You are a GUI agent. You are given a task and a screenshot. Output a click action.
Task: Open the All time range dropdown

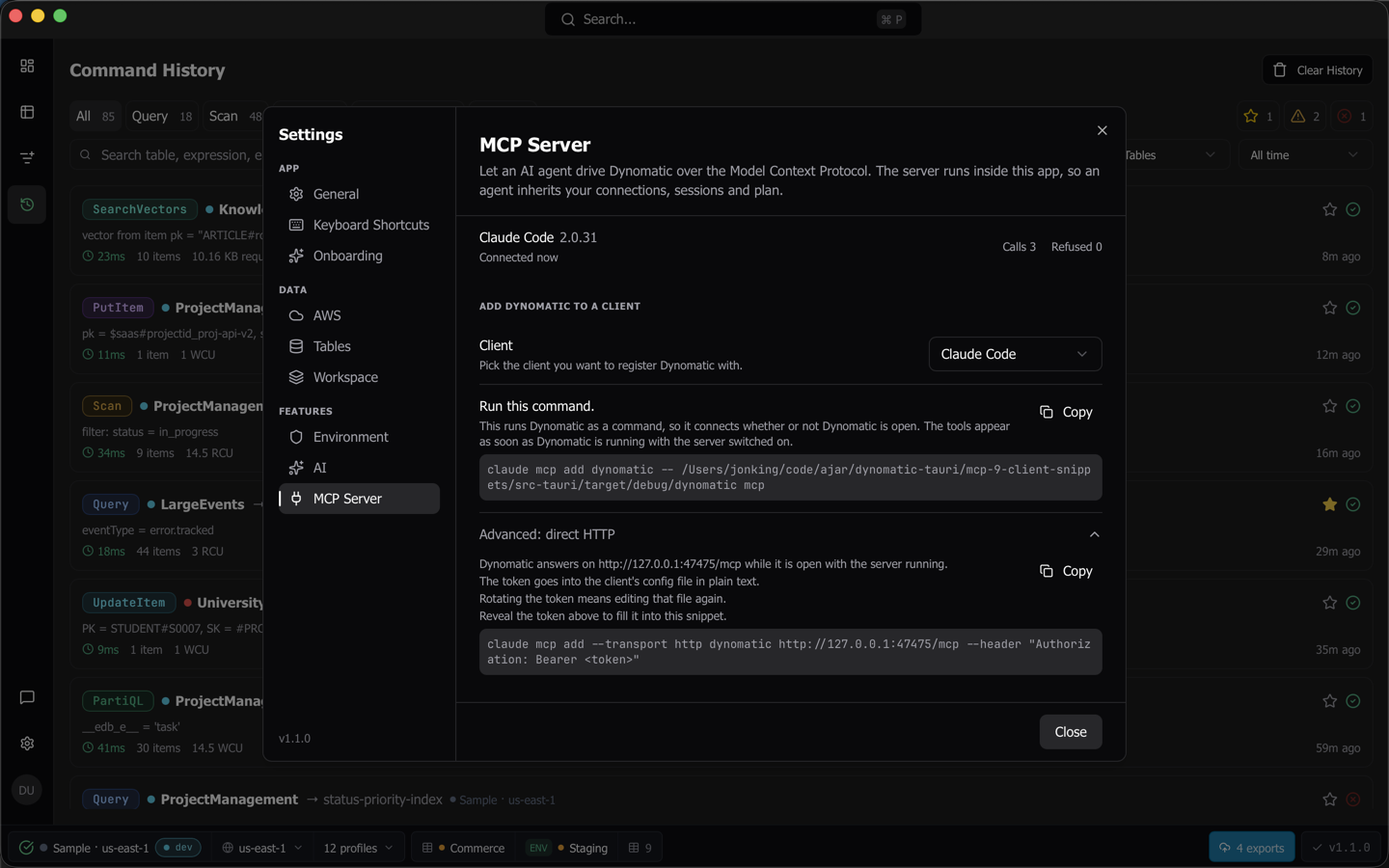pos(1304,155)
